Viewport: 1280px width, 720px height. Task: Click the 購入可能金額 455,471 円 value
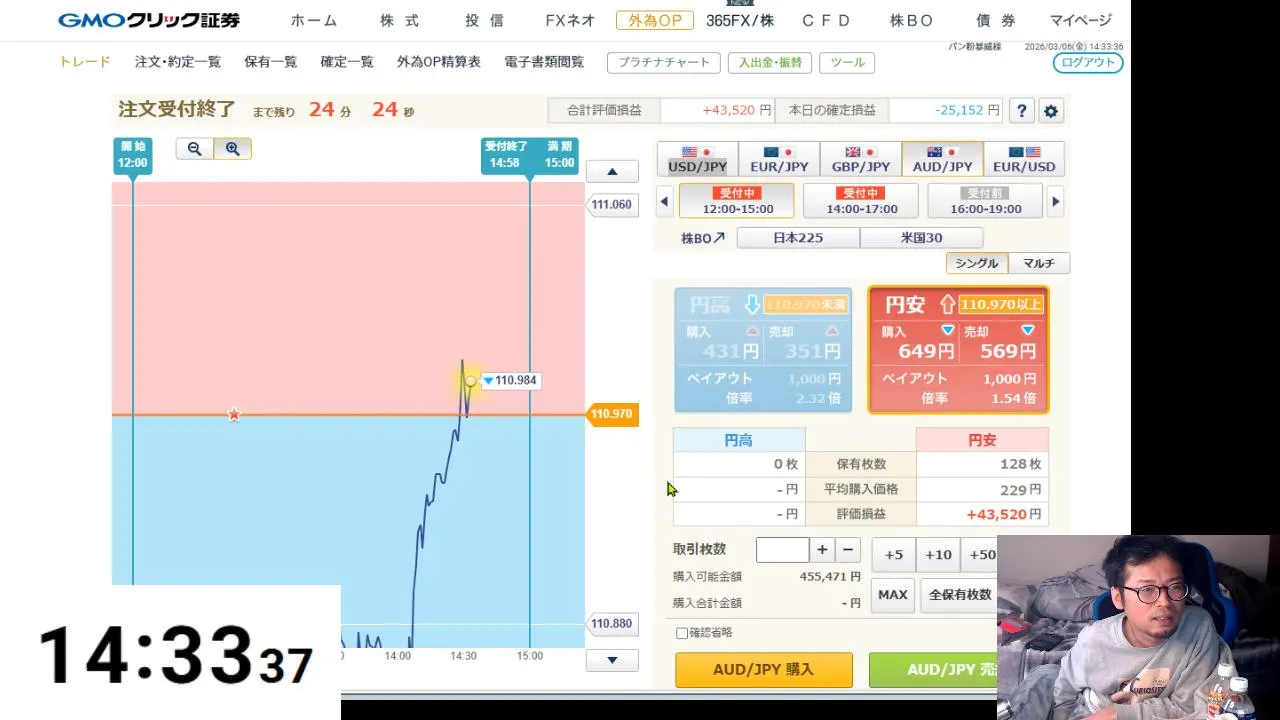point(830,577)
